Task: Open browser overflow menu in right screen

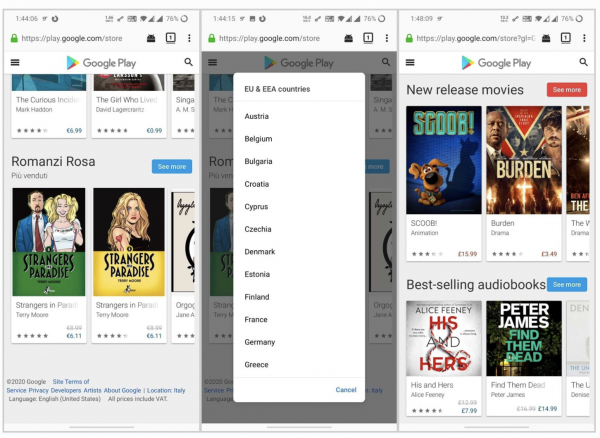Action: (584, 38)
